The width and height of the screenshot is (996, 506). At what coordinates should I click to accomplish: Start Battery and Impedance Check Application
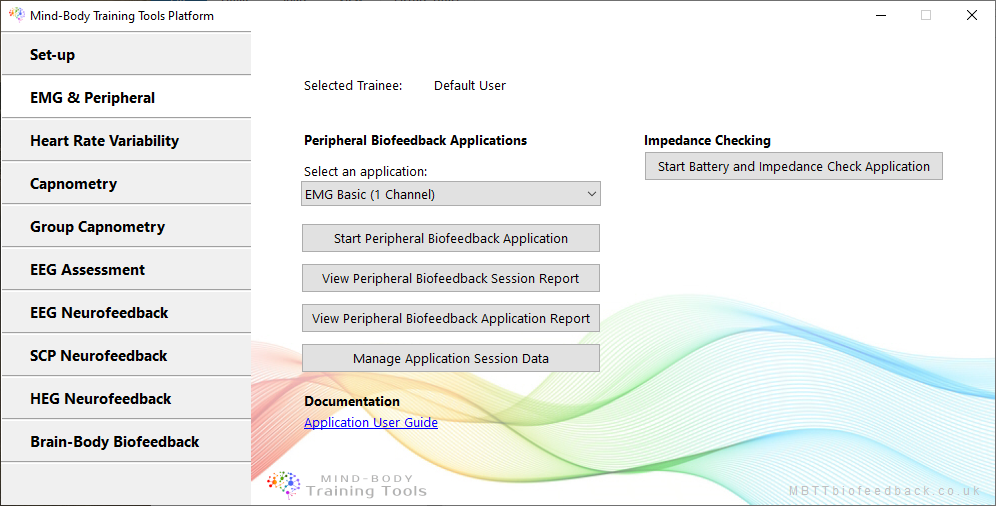coord(793,166)
